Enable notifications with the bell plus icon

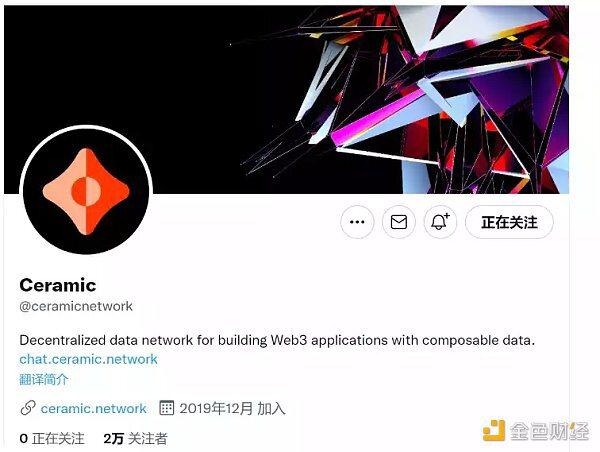440,222
